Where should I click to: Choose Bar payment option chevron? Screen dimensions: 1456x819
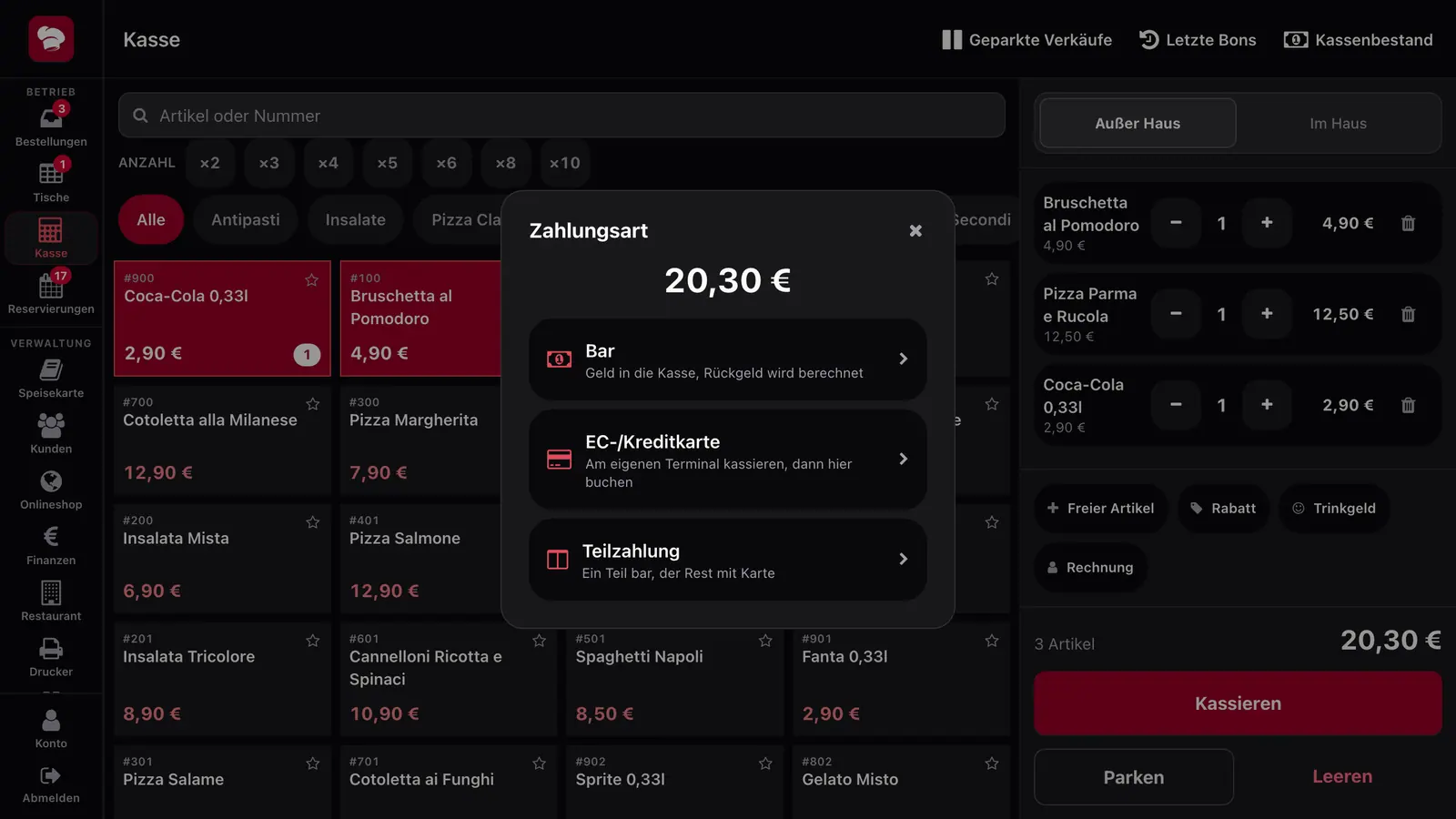pyautogui.click(x=903, y=359)
